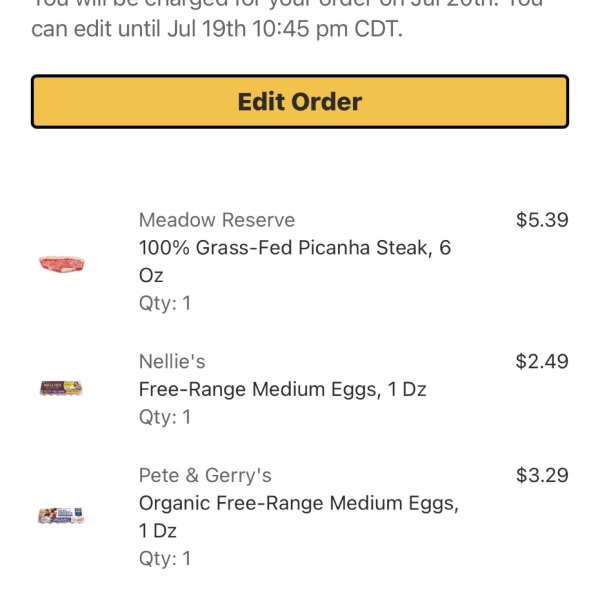The image size is (600, 600).
Task: Select the Meadow Reserve brand name
Action: coord(217,220)
